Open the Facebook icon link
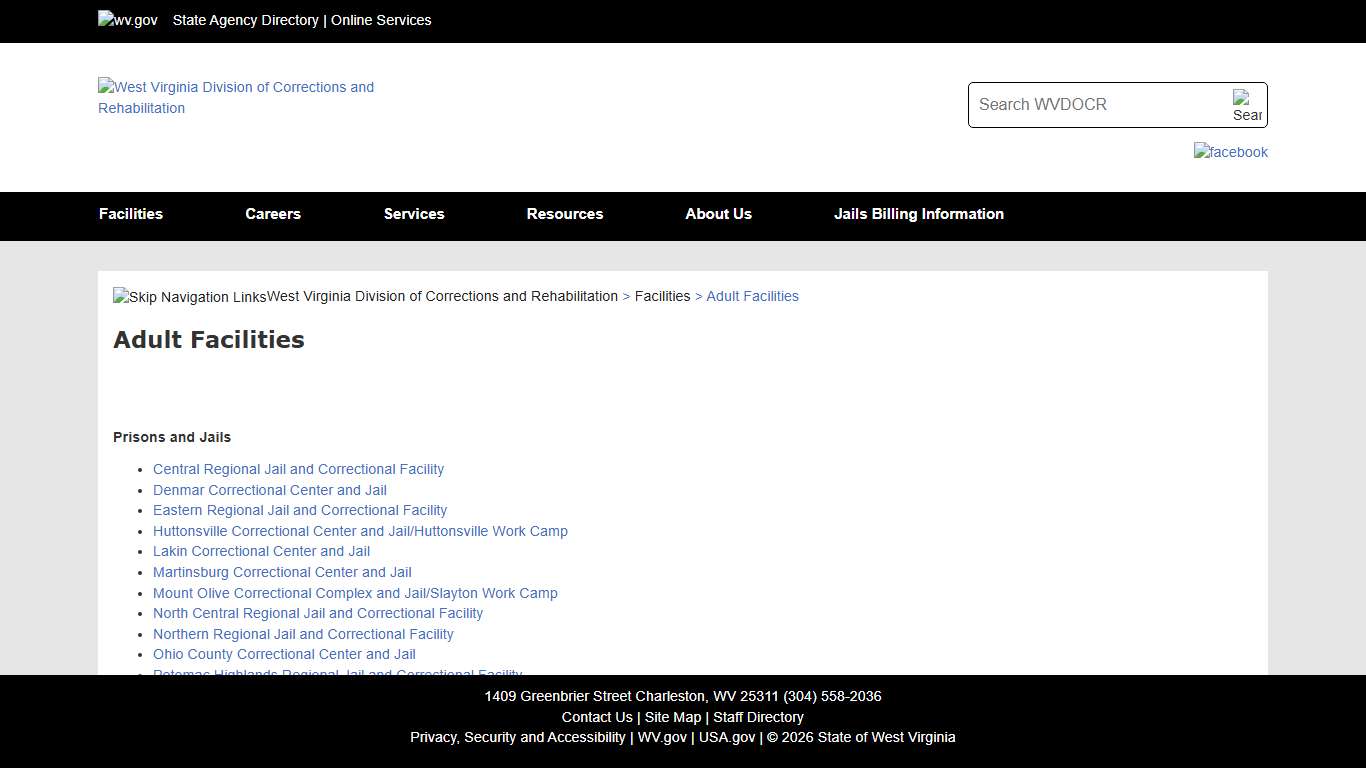 pos(1230,152)
